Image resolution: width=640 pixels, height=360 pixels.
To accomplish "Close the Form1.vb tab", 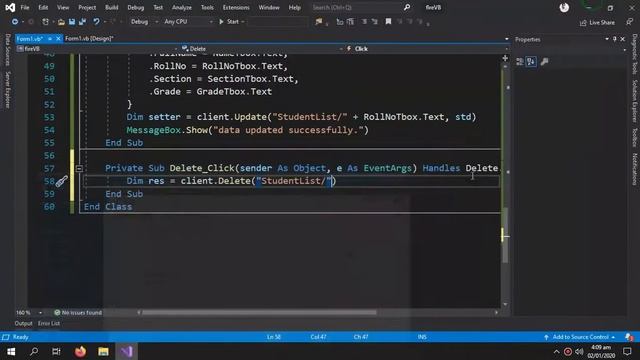I will pos(58,39).
